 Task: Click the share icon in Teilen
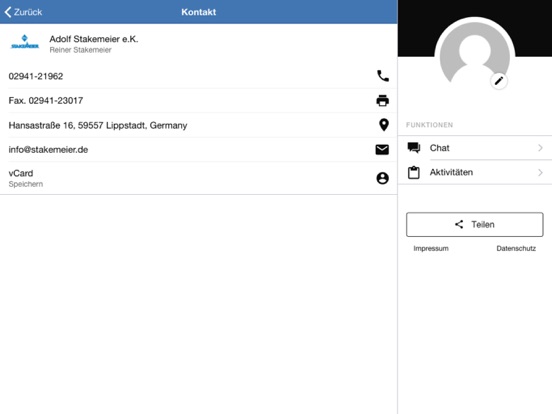pyautogui.click(x=459, y=224)
